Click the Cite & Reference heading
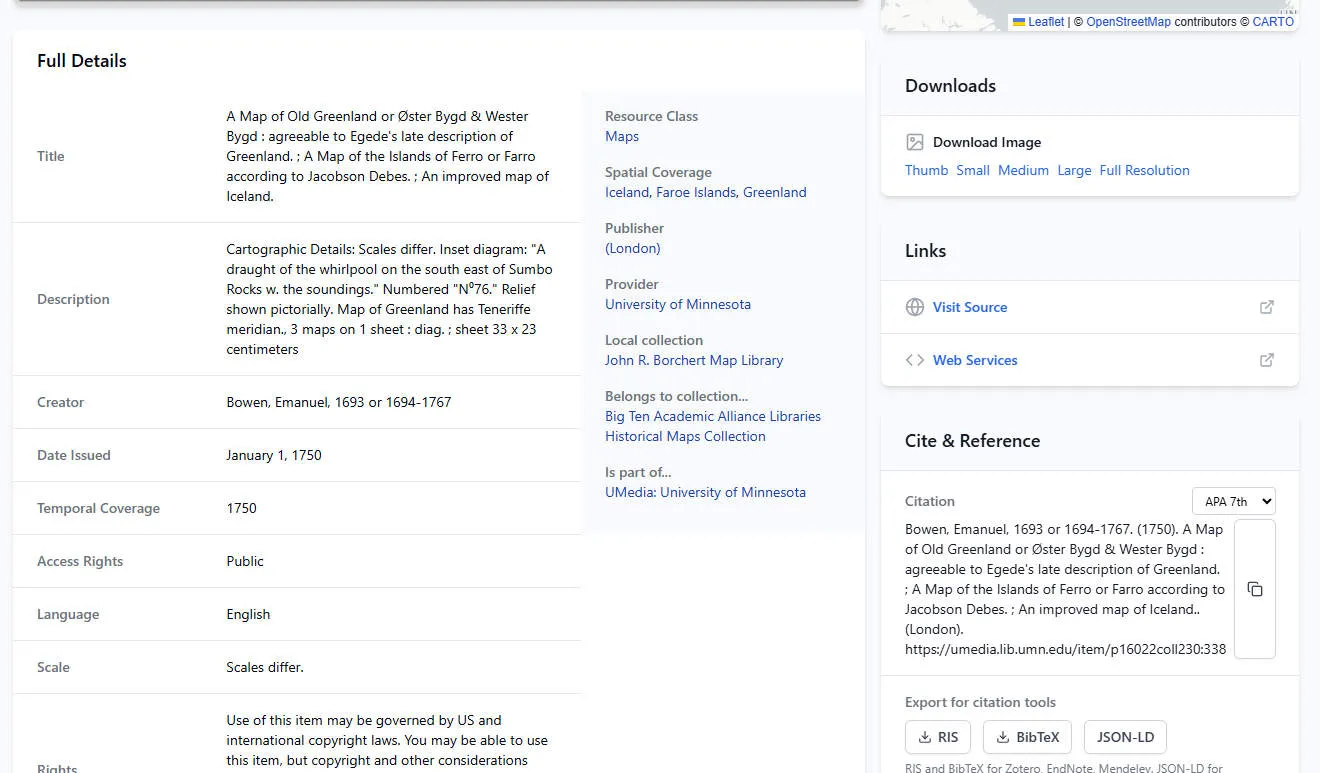Viewport: 1320px width, 773px height. pos(972,441)
